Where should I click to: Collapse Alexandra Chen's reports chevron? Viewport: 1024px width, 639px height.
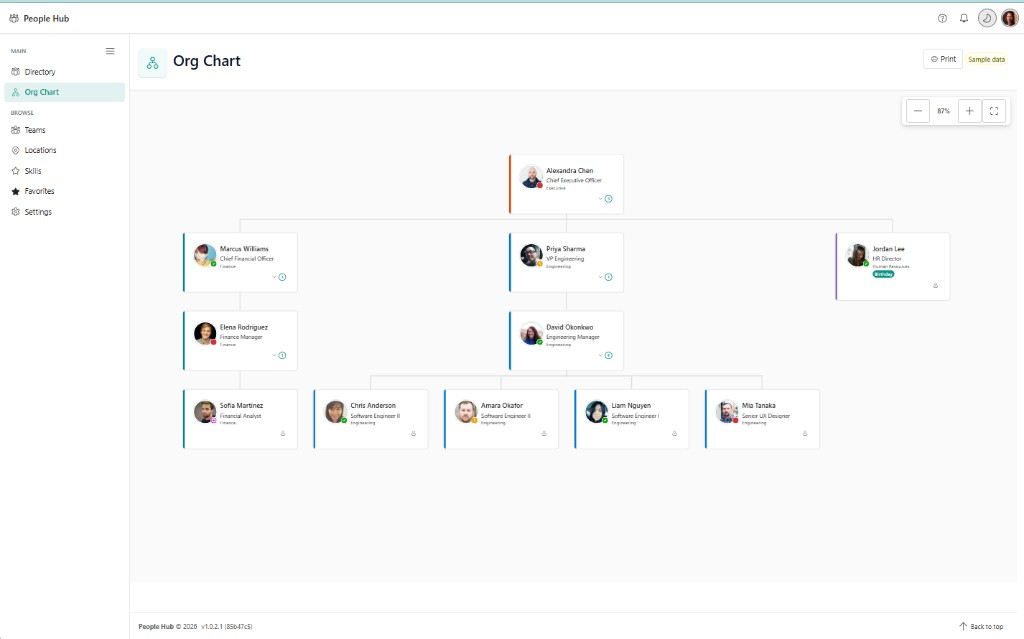point(601,199)
